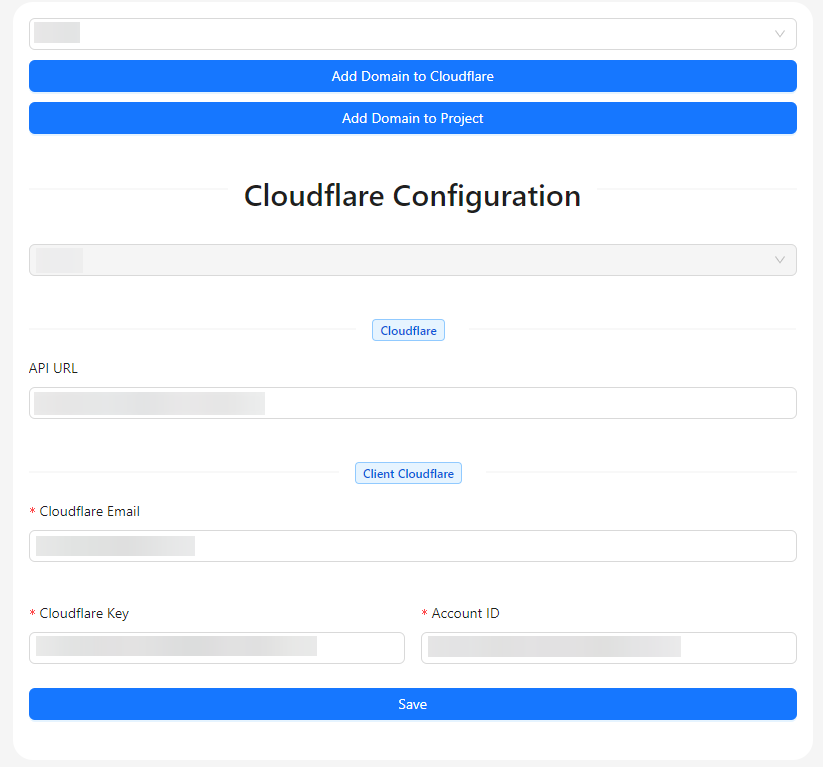Focus the Cloudflare Email input field
The height and width of the screenshot is (767, 823).
pyautogui.click(x=412, y=546)
